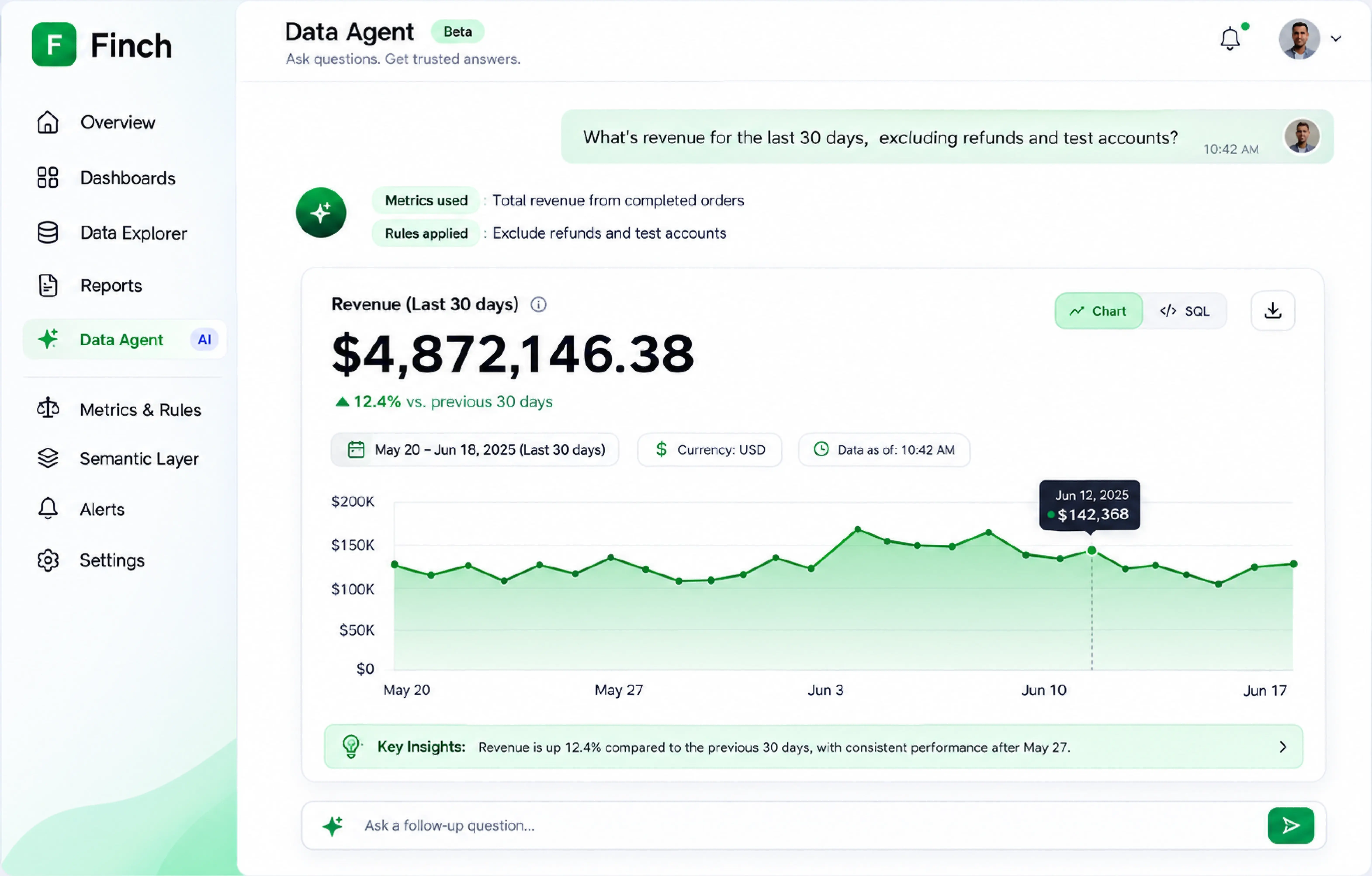Click "Total revenue from completed orders" text
The width and height of the screenshot is (1372, 876).
click(x=618, y=201)
